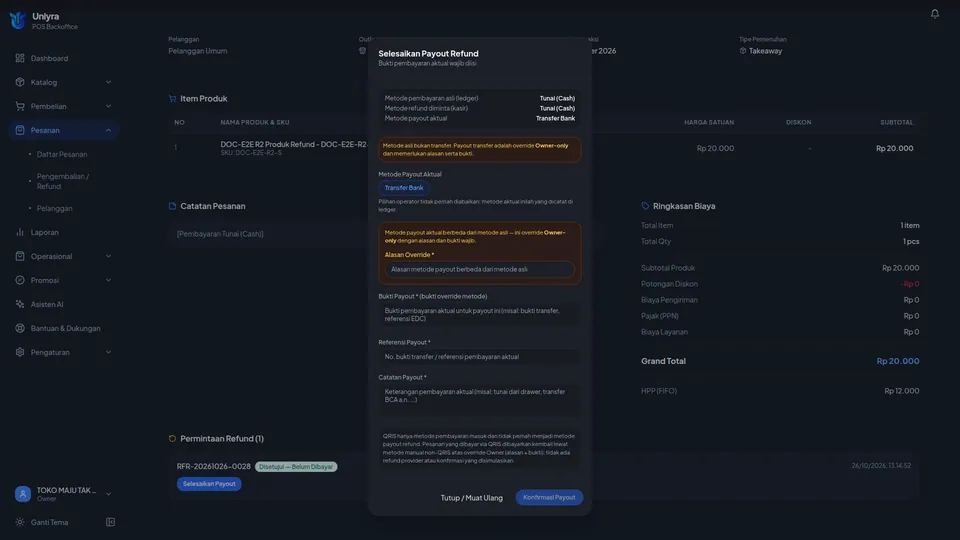This screenshot has height=540, width=960.
Task: Expand the Pengaturan menu chevron
Action: pos(108,352)
